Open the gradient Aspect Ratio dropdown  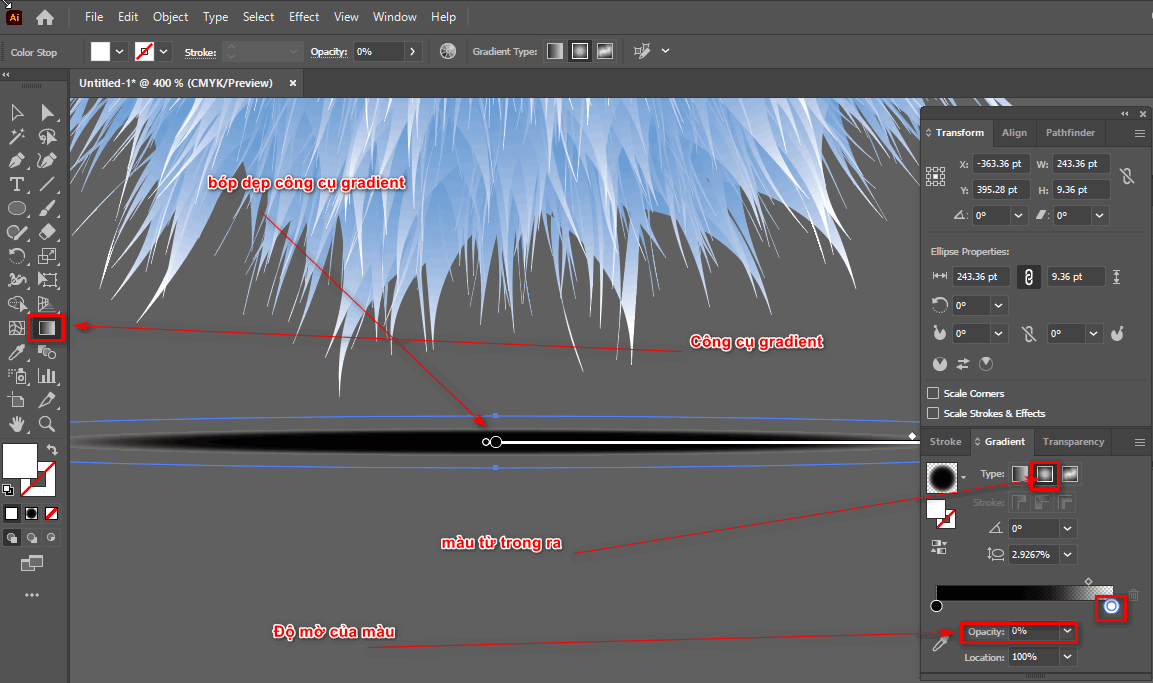(x=1068, y=554)
